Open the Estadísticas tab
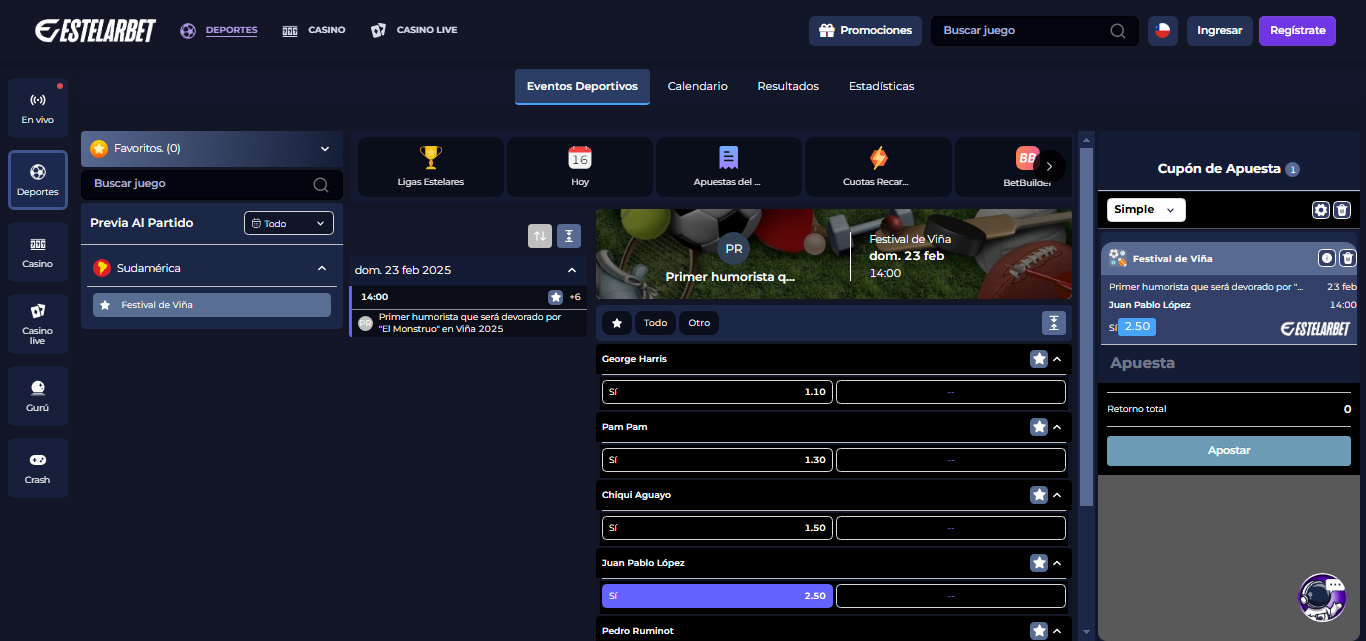The width and height of the screenshot is (1366, 641). pos(881,87)
